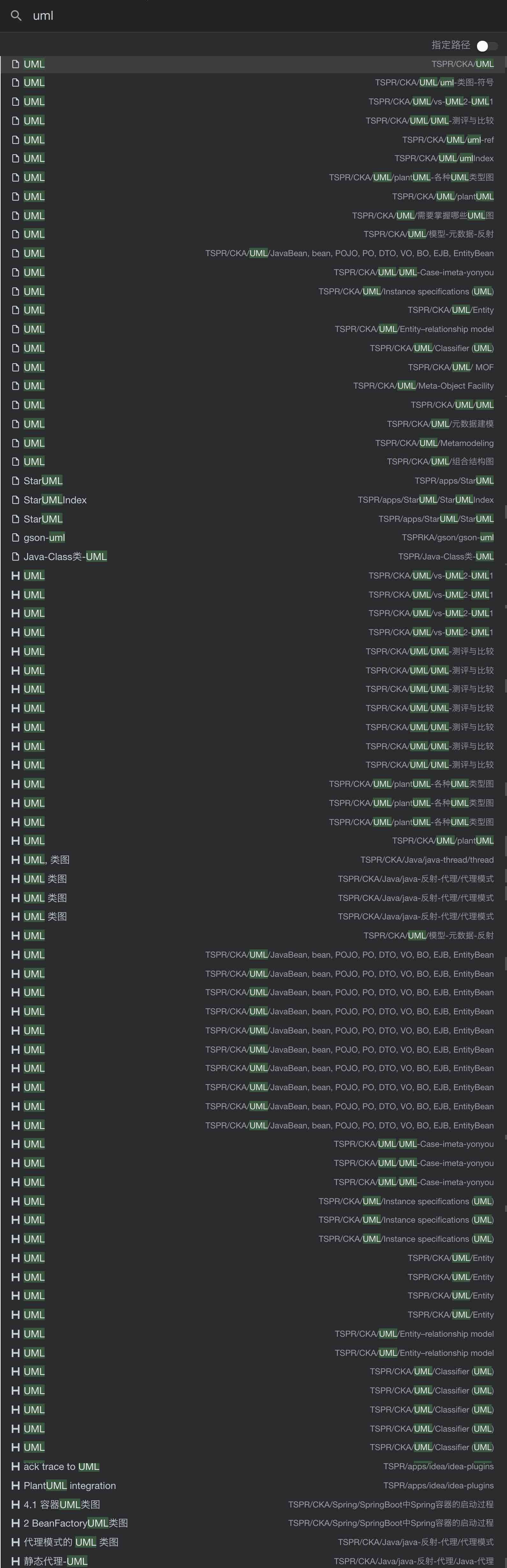The height and width of the screenshot is (1568, 507).
Task: Click heading icon beside PlantUML integration
Action: 16,1485
